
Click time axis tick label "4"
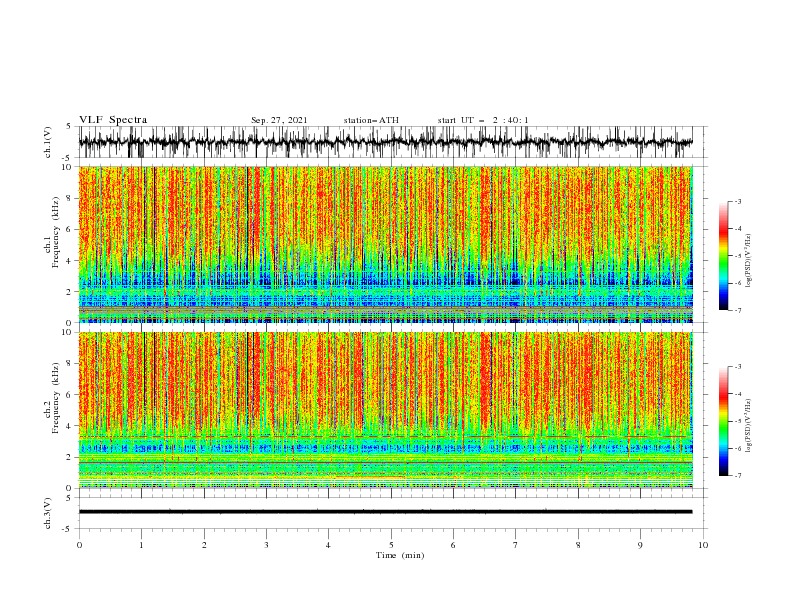coord(328,545)
